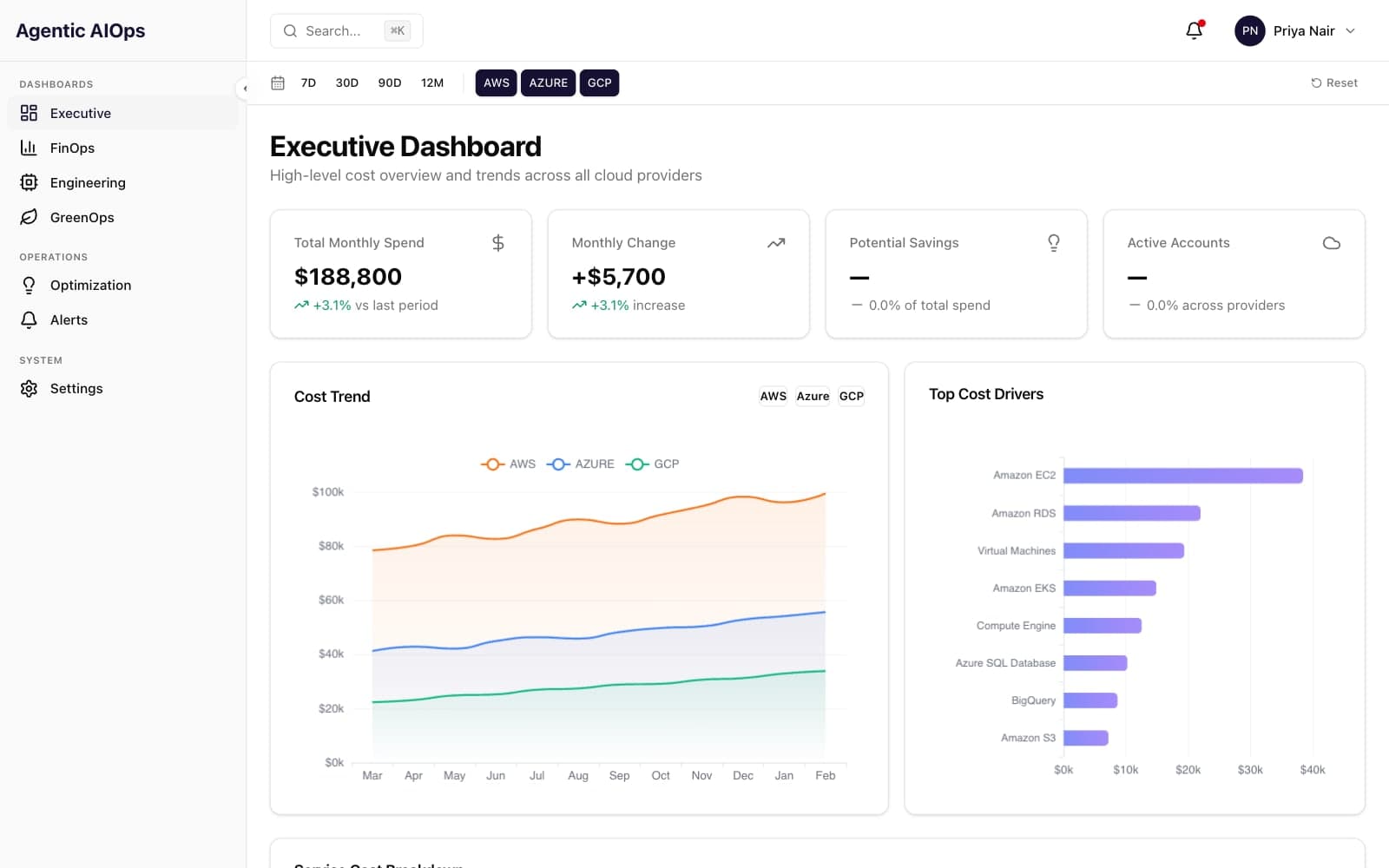1389x868 pixels.
Task: Click the calendar date range icon
Action: pyautogui.click(x=278, y=82)
